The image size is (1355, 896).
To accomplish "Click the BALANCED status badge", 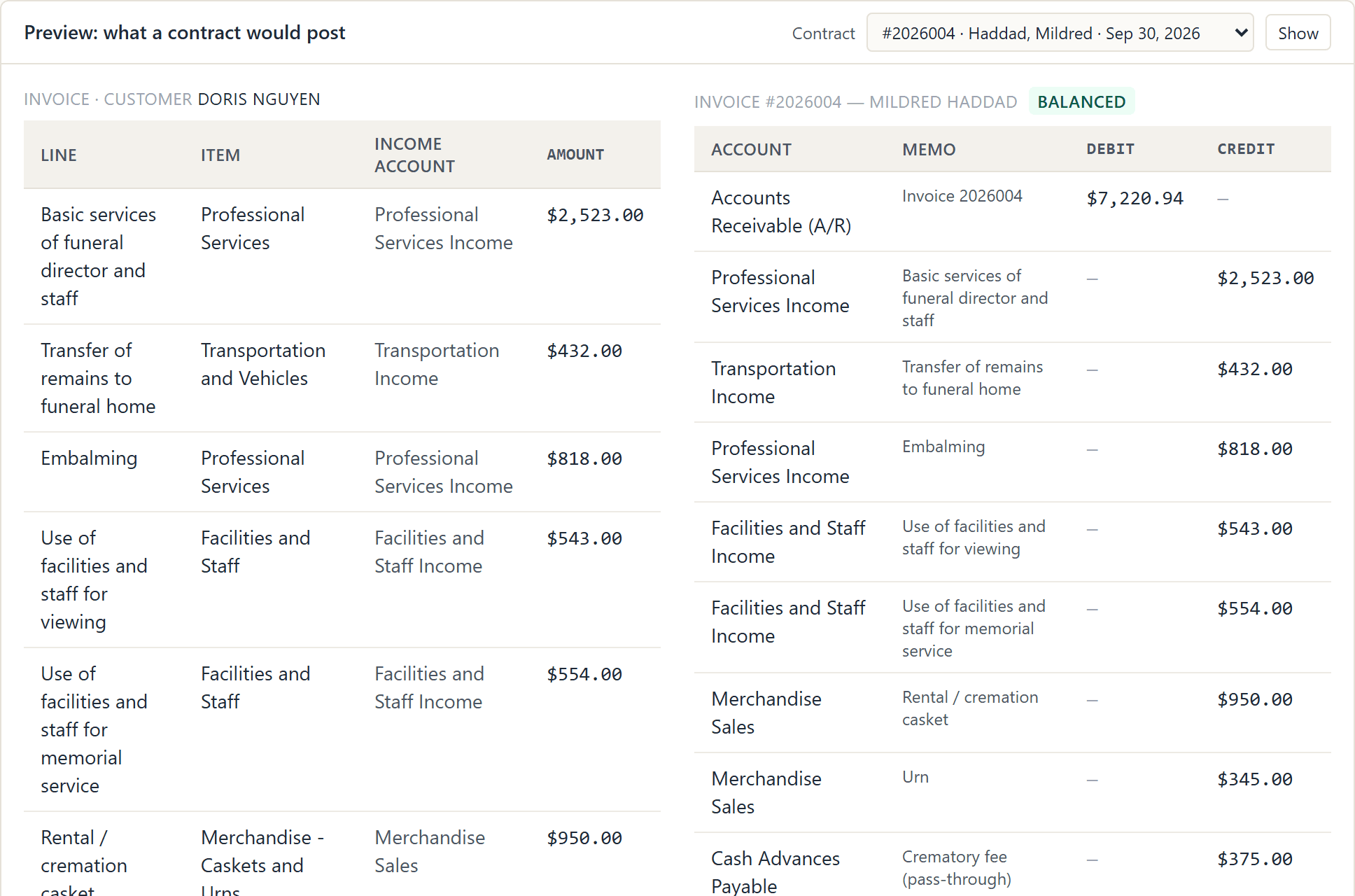I will pyautogui.click(x=1081, y=102).
